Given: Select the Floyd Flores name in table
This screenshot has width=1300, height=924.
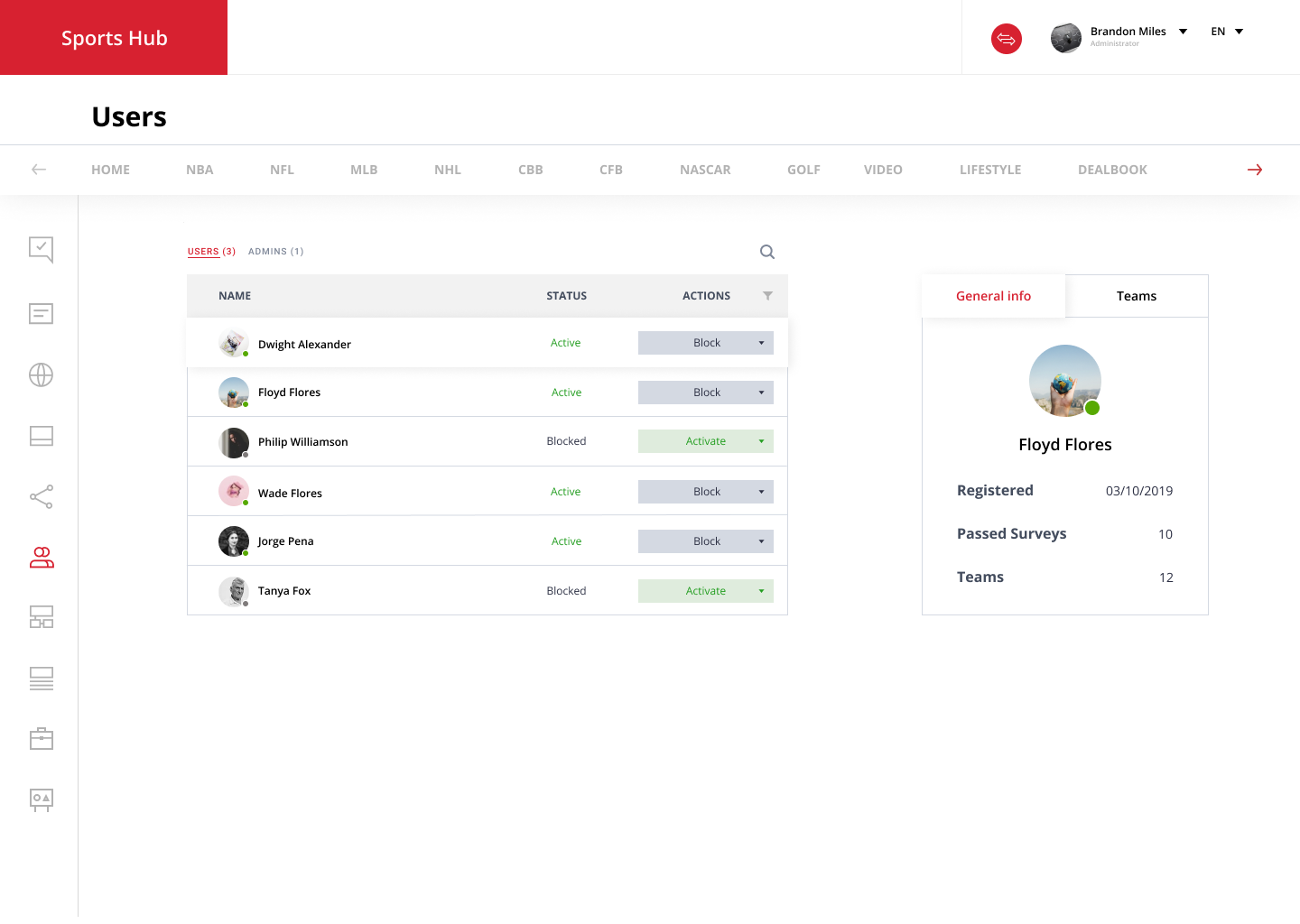Looking at the screenshot, I should pos(289,393).
